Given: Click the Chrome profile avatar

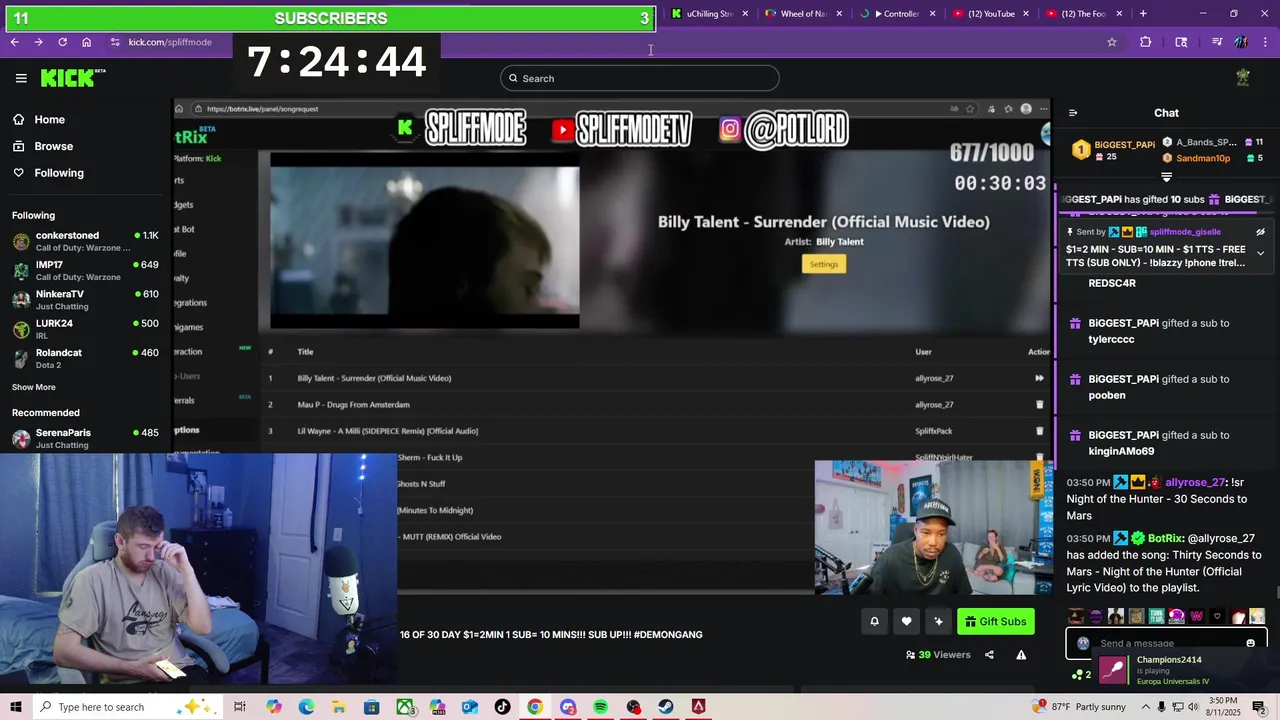Looking at the screenshot, I should [1241, 42].
